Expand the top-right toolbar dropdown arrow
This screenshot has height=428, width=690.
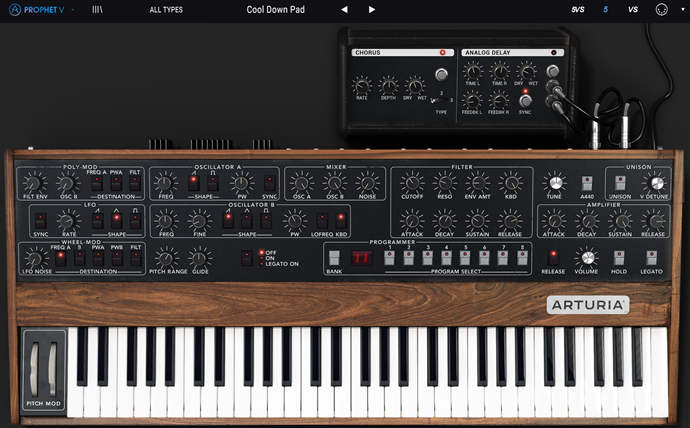click(x=683, y=10)
